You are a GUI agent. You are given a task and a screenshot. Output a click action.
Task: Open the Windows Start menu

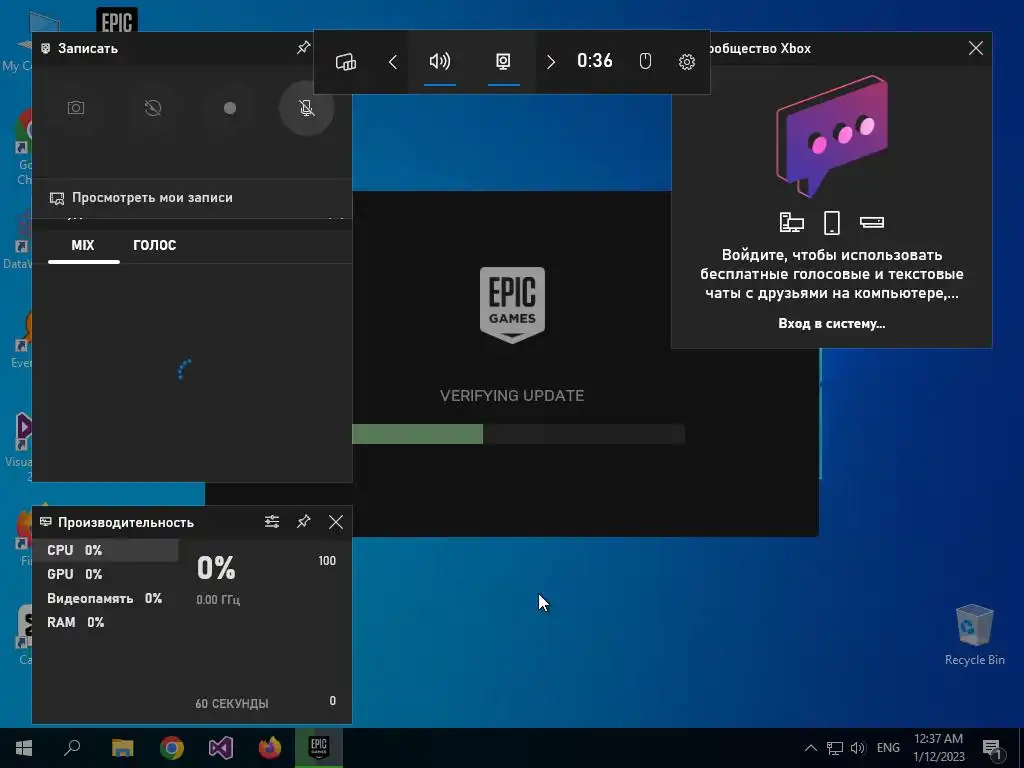coord(24,748)
